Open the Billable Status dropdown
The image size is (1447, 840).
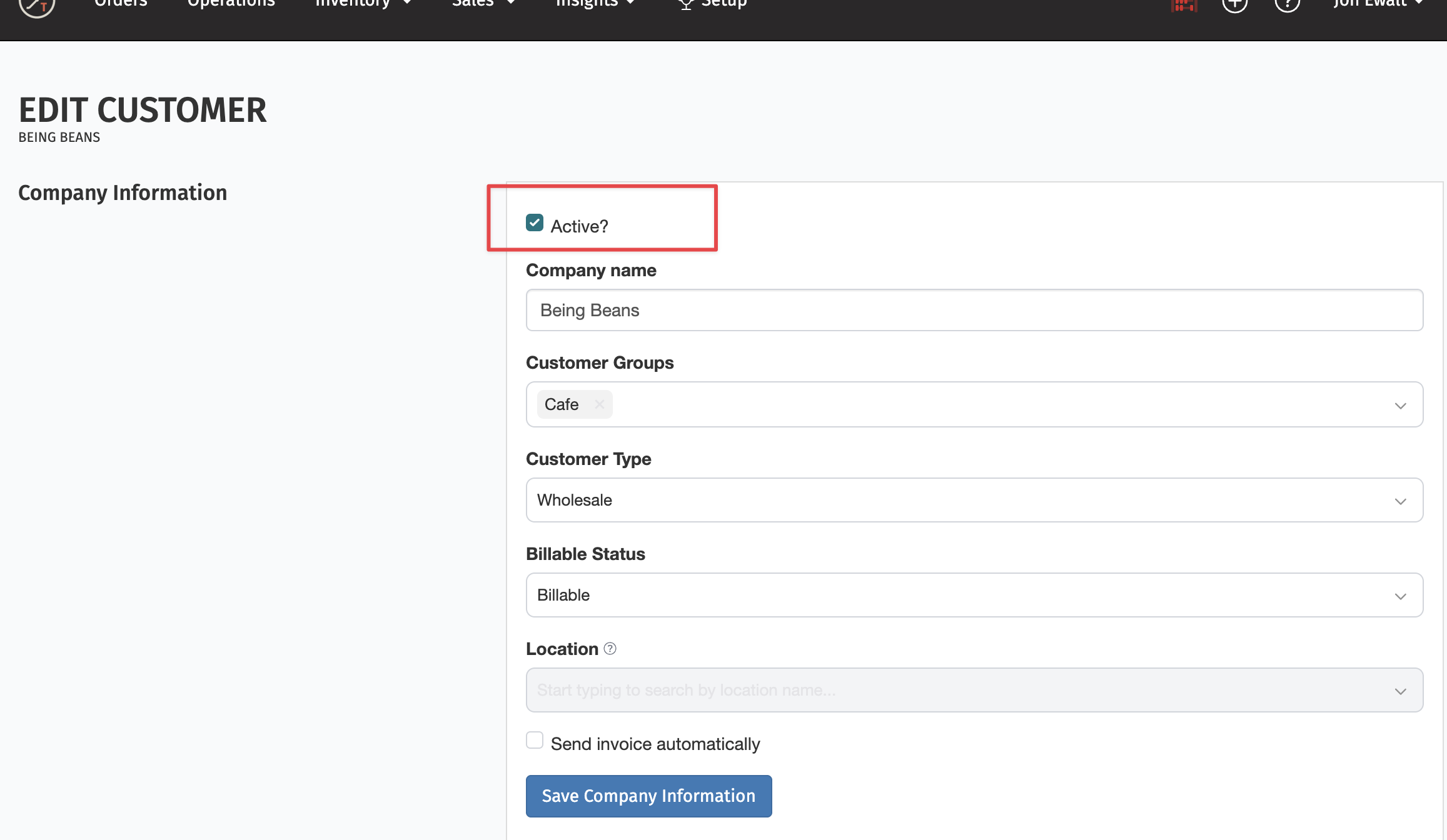(974, 595)
